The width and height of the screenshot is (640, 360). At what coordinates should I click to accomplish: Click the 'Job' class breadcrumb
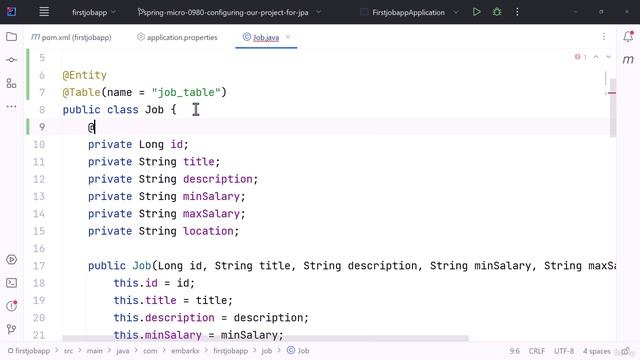pyautogui.click(x=298, y=351)
